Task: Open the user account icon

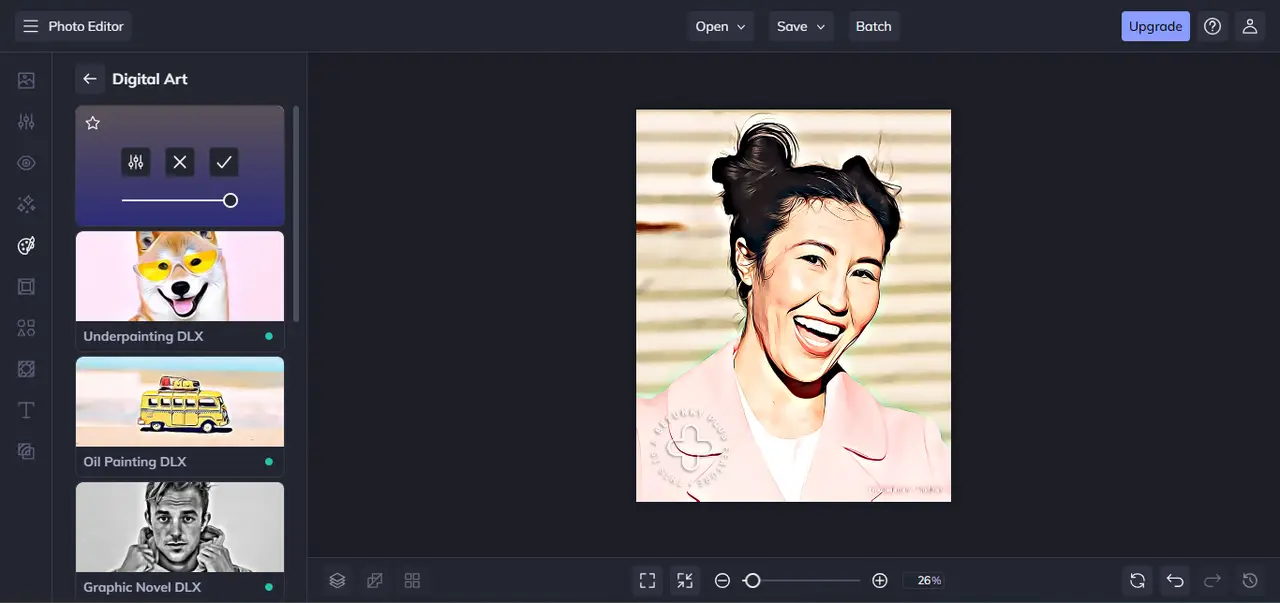Action: click(x=1250, y=26)
